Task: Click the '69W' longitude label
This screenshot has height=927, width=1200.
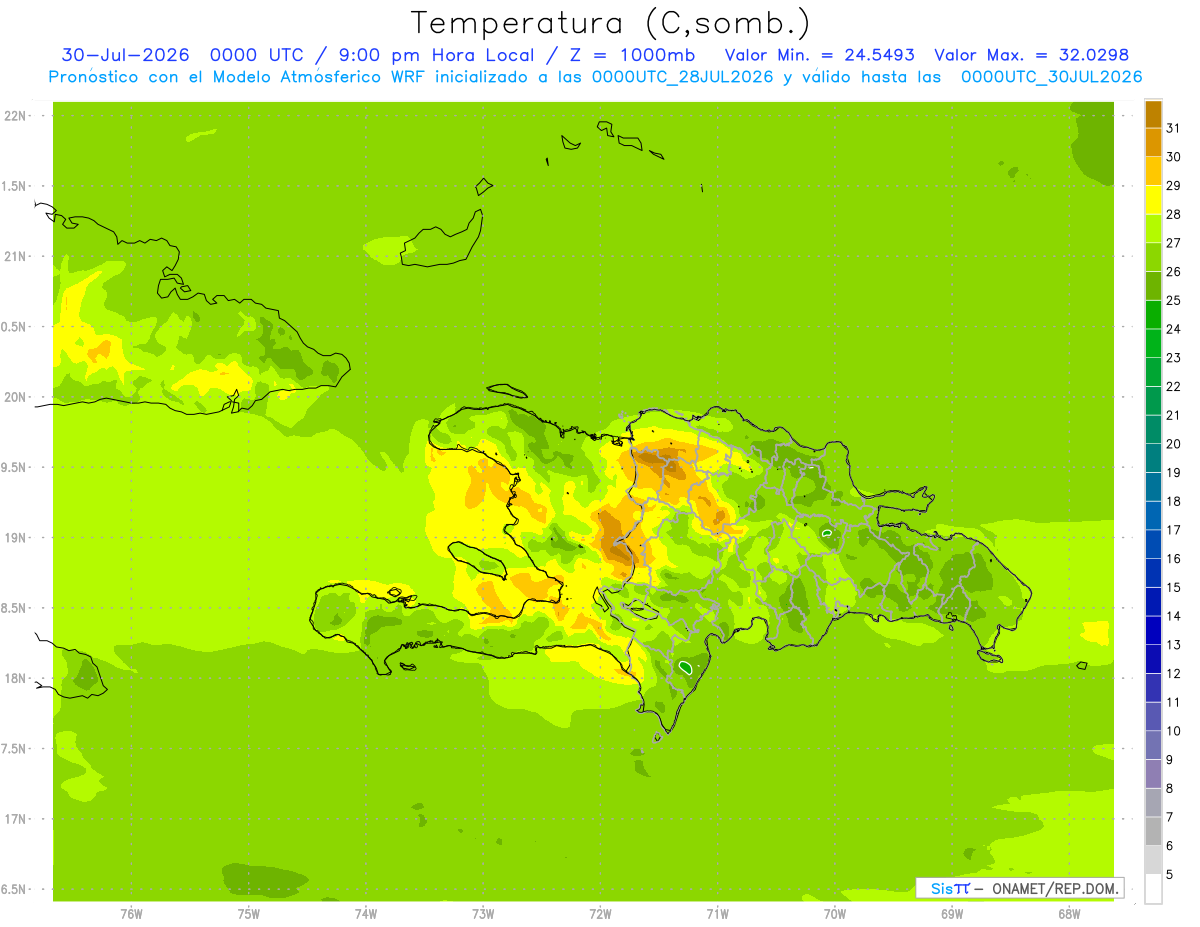Action: tap(951, 914)
